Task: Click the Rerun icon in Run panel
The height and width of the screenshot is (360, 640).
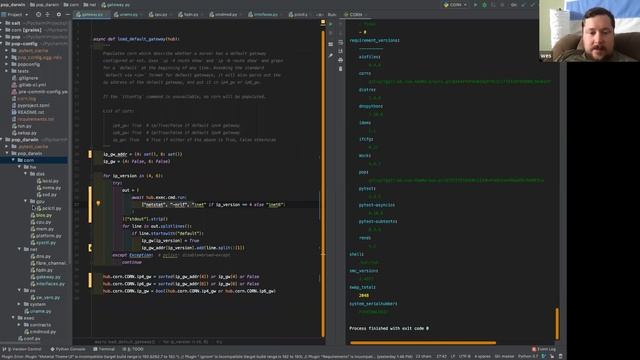Action: tap(331, 24)
